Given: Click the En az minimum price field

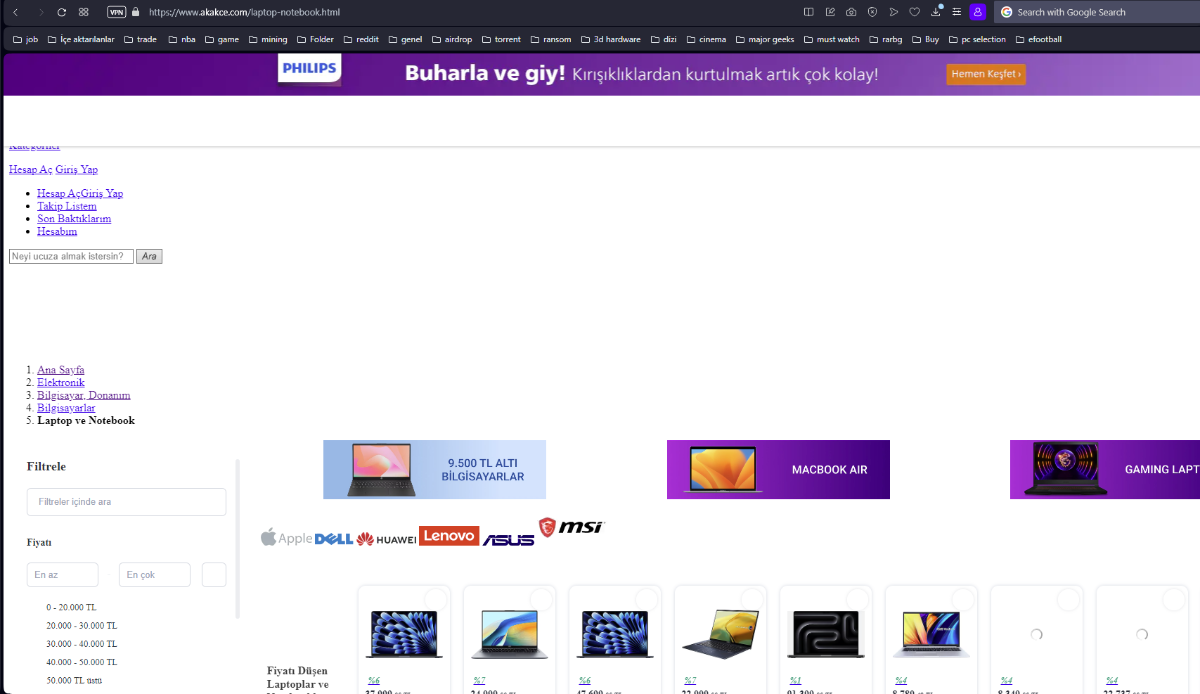Looking at the screenshot, I should (62, 575).
